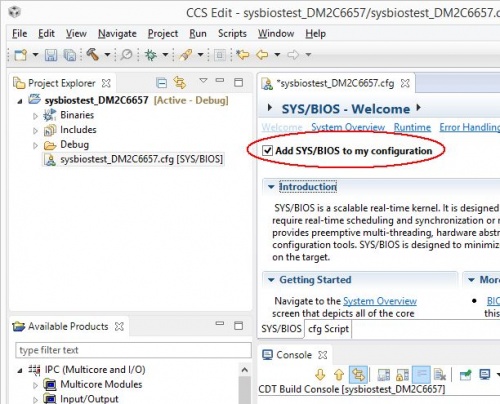Click the Last Edit Location icon
Image resolution: width=500 pixels, height=404 pixels.
tap(243, 54)
